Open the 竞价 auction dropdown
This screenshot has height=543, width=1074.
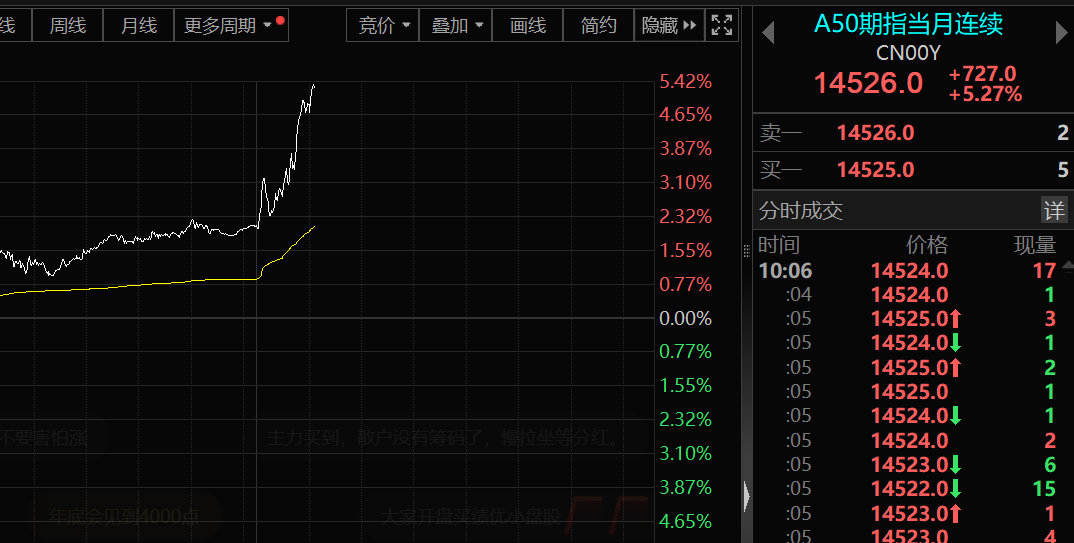(x=383, y=26)
